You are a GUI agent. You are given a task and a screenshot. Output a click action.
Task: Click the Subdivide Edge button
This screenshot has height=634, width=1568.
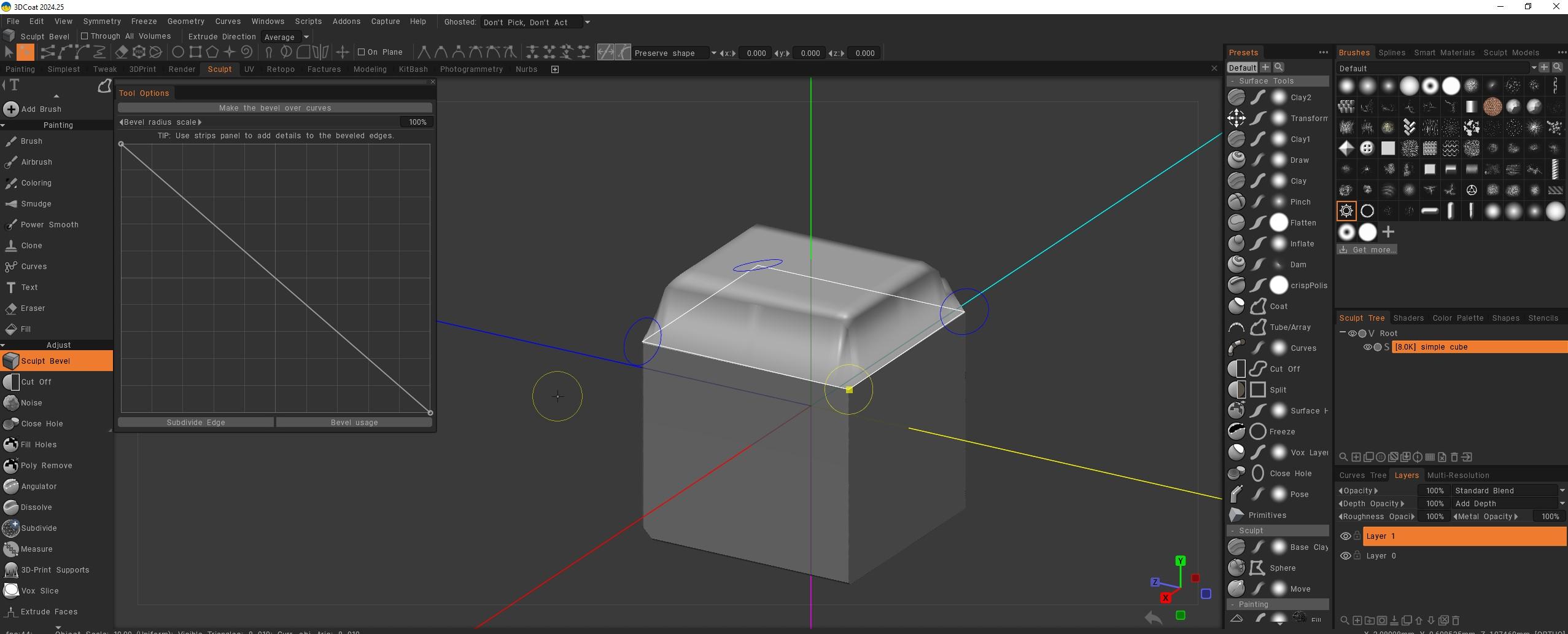coord(195,422)
